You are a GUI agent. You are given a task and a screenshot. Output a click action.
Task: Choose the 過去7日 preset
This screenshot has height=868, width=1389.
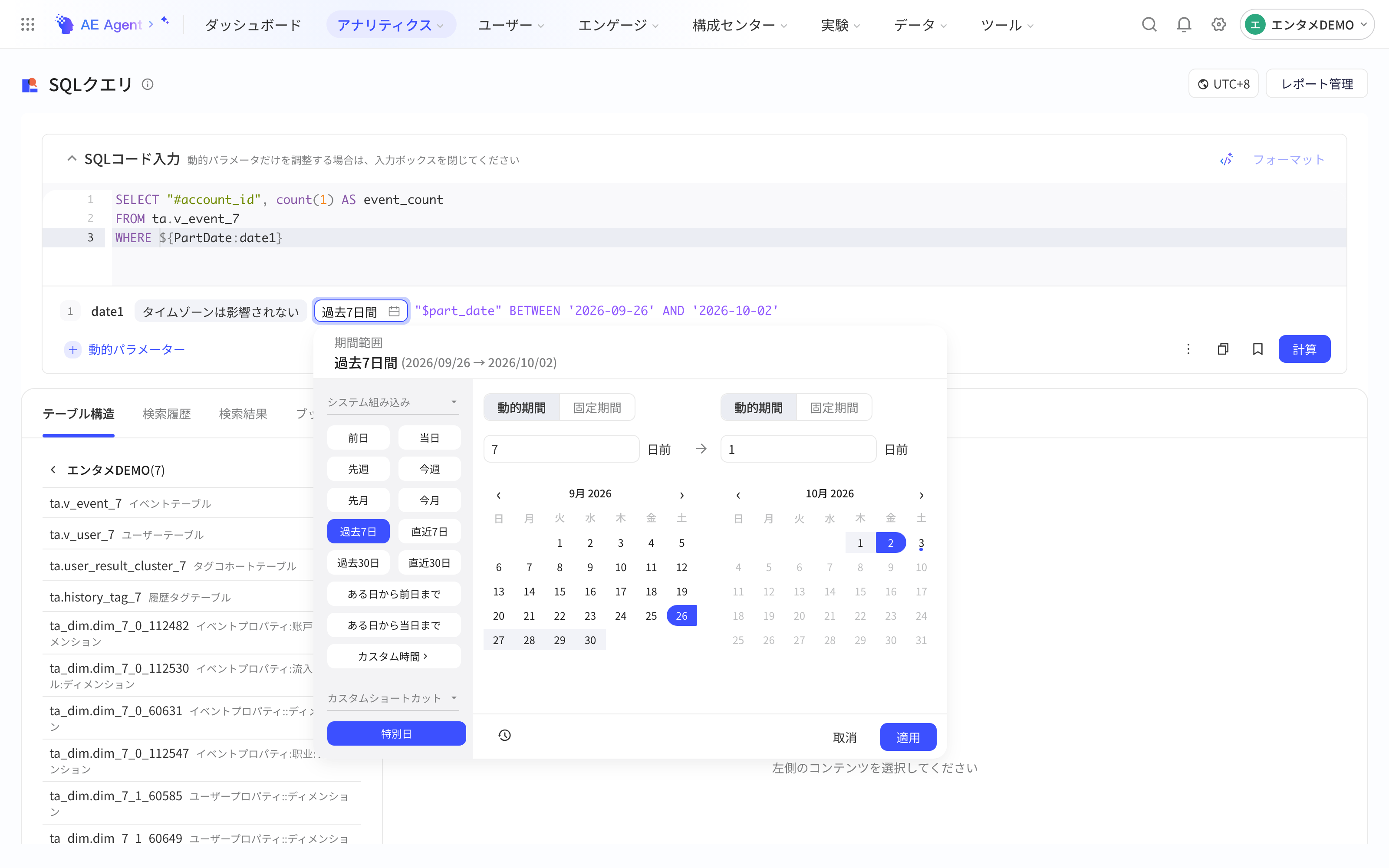tap(358, 532)
